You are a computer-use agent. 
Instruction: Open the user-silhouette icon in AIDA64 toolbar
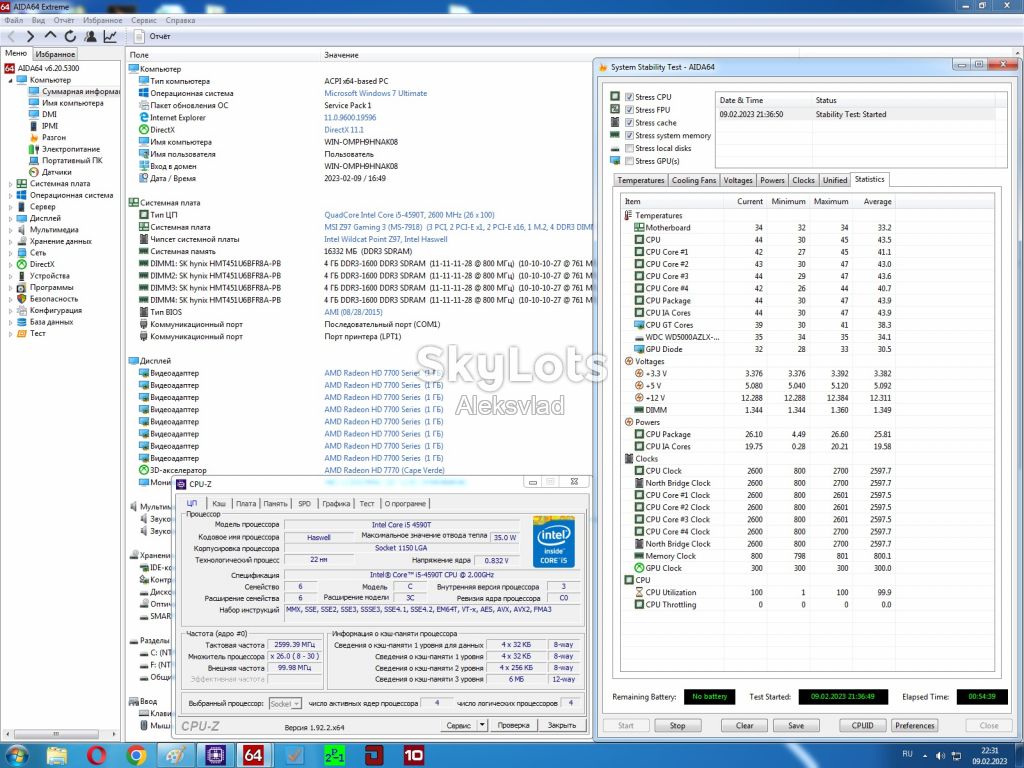[x=90, y=37]
